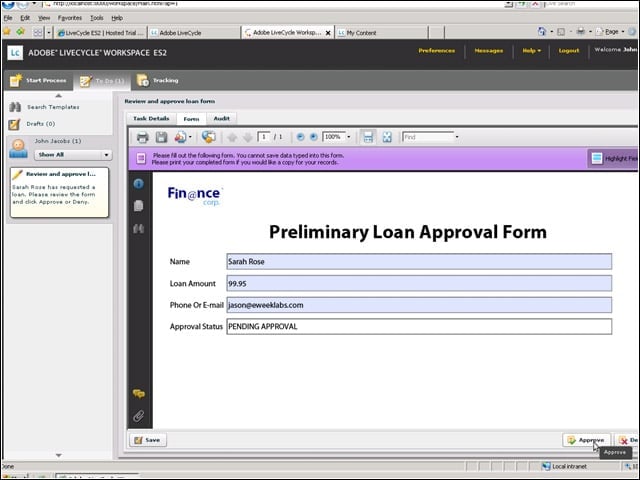The height and width of the screenshot is (480, 640).
Task: Click the browser home icon
Action: [542, 31]
